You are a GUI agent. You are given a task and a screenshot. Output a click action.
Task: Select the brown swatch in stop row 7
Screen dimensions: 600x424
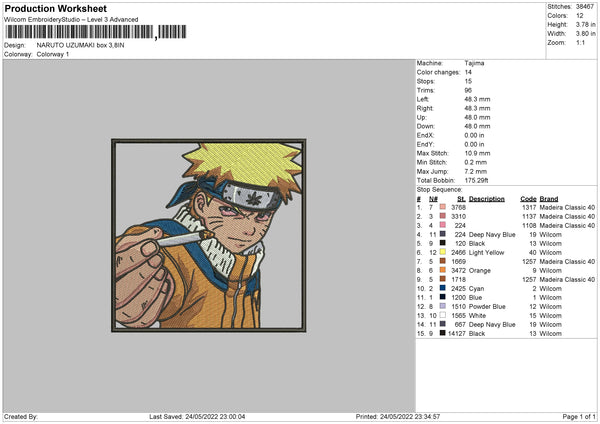[x=443, y=261]
